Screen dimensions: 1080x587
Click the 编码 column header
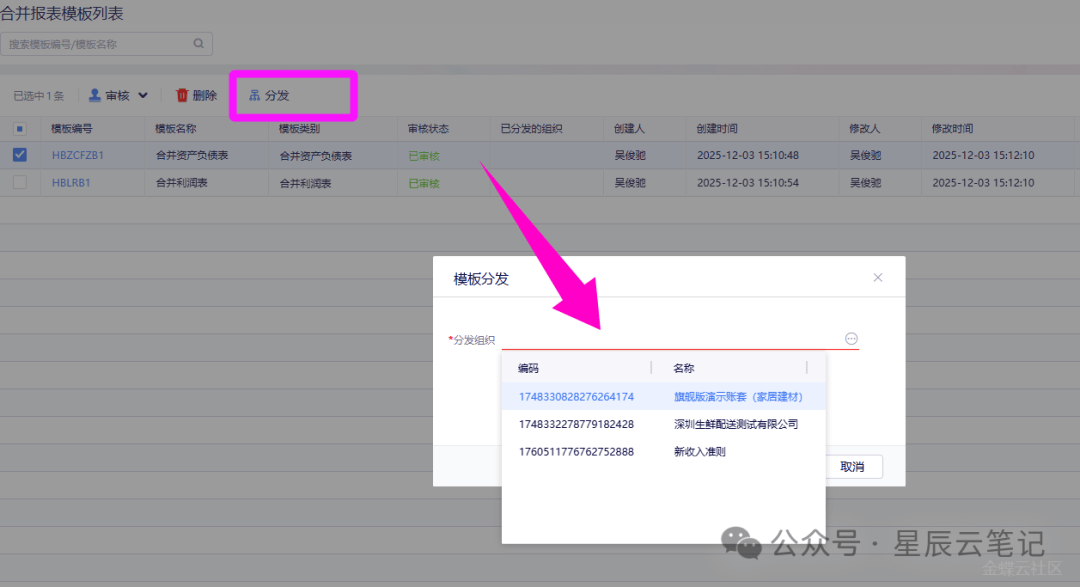click(x=528, y=368)
